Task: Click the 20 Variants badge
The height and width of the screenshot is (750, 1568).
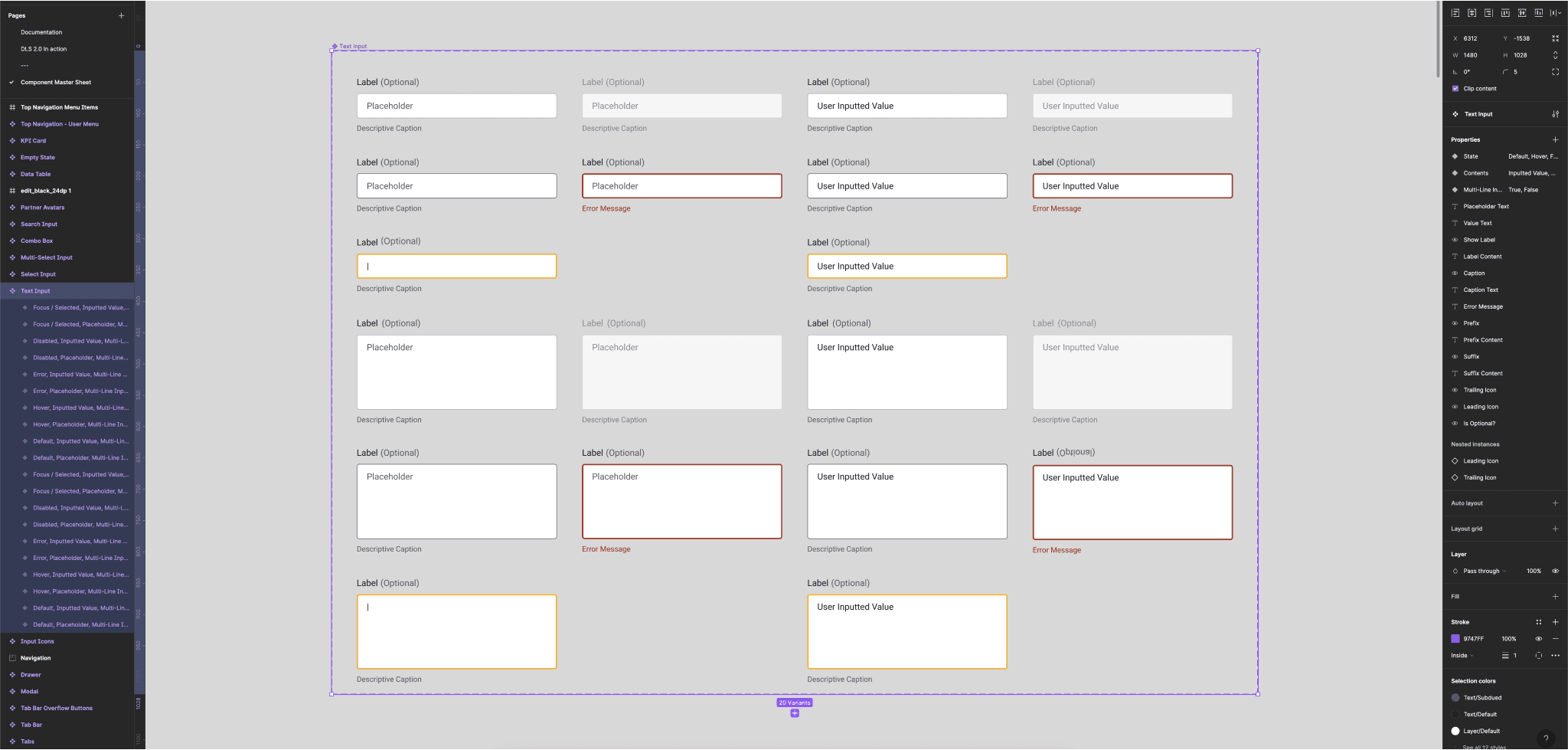Action: [x=795, y=703]
